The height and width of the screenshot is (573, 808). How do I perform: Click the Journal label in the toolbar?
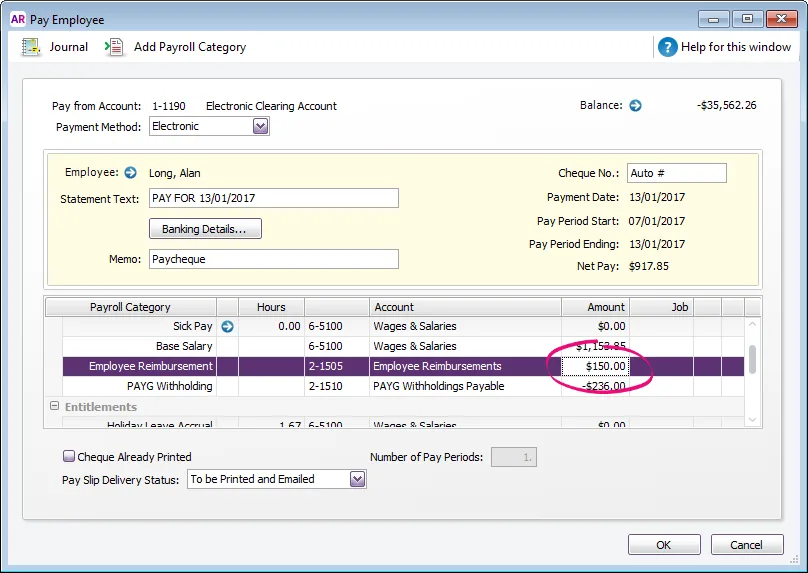(x=69, y=47)
